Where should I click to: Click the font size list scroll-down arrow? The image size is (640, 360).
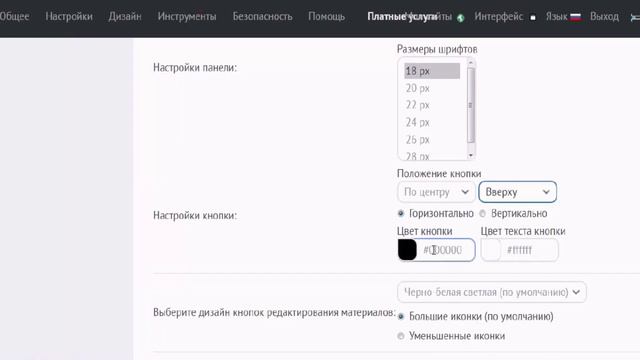(471, 156)
